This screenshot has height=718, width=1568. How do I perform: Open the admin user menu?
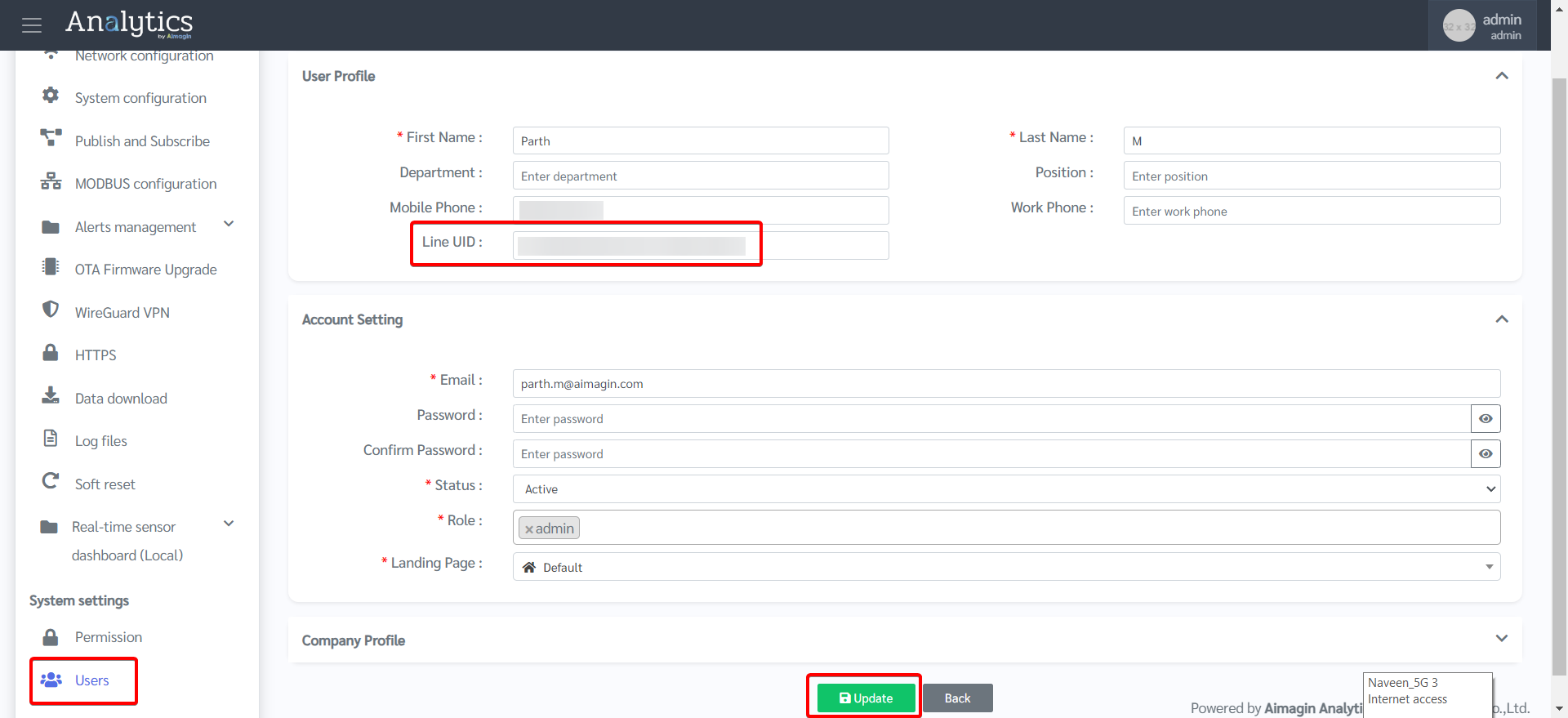(x=1482, y=25)
